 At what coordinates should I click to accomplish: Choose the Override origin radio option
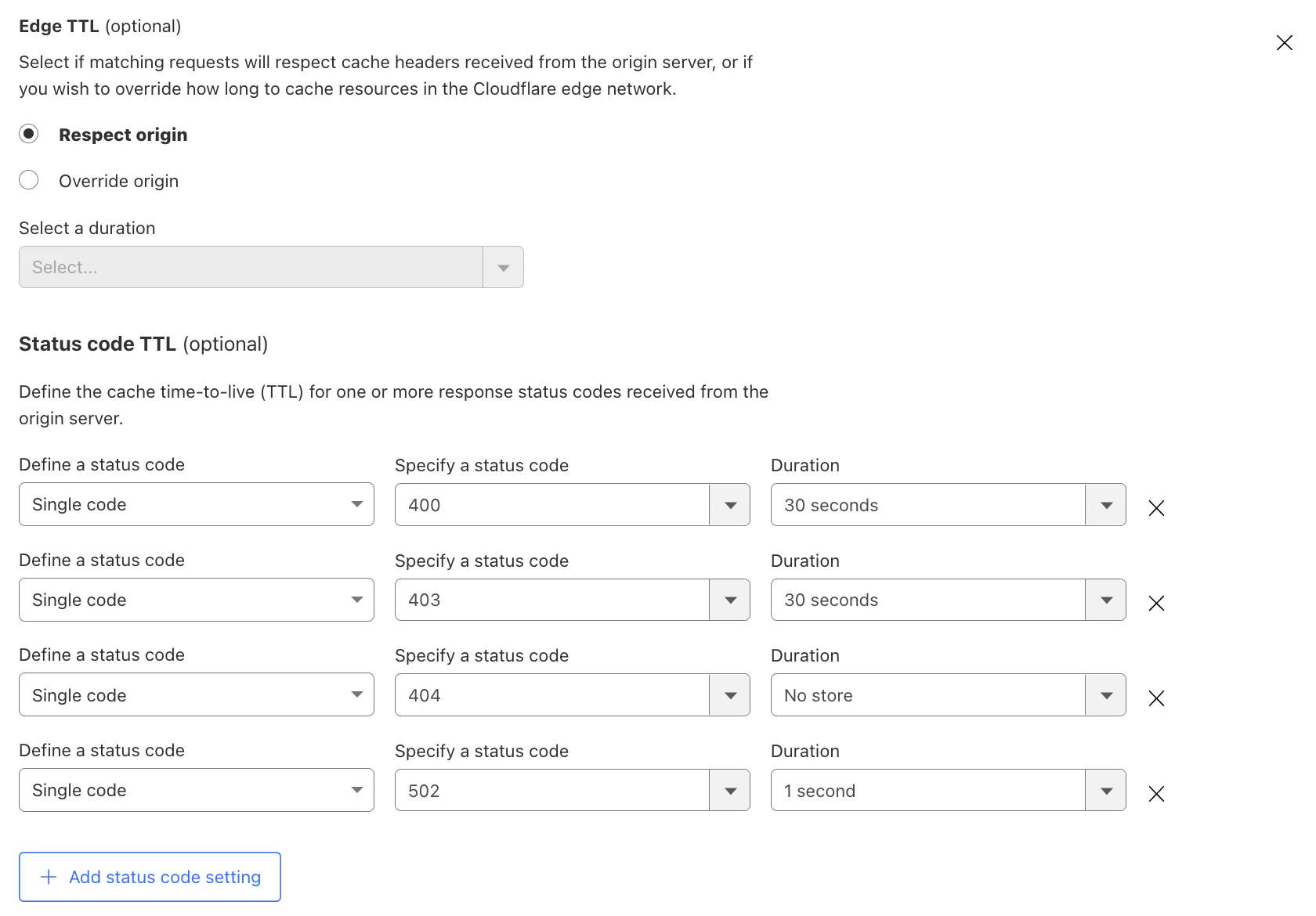pyautogui.click(x=29, y=180)
